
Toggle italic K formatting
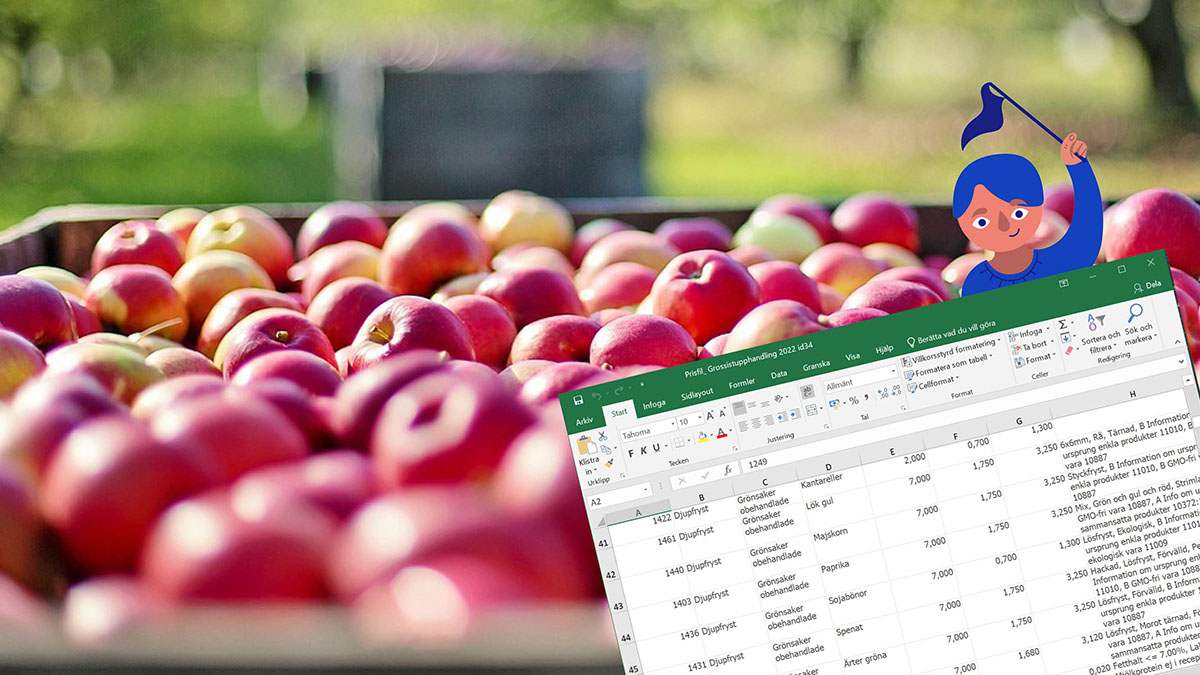[643, 450]
